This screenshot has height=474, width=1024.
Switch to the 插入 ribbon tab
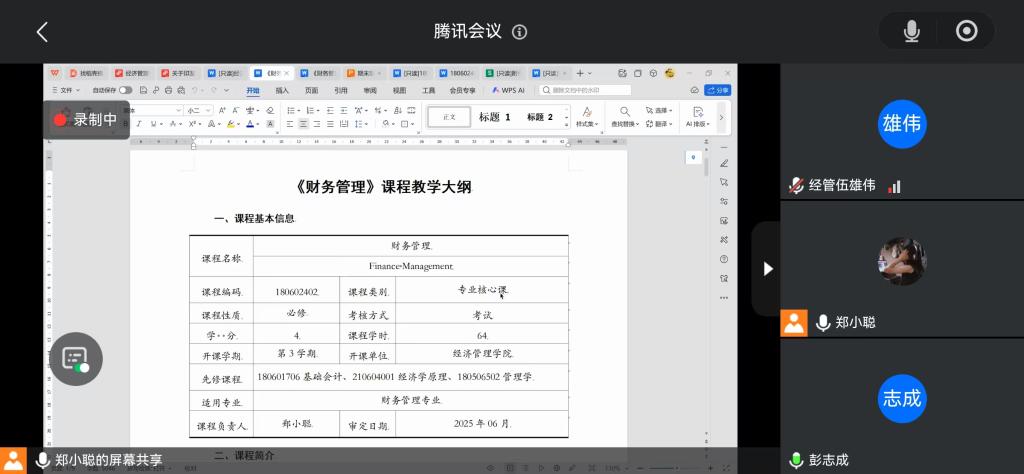tap(283, 90)
